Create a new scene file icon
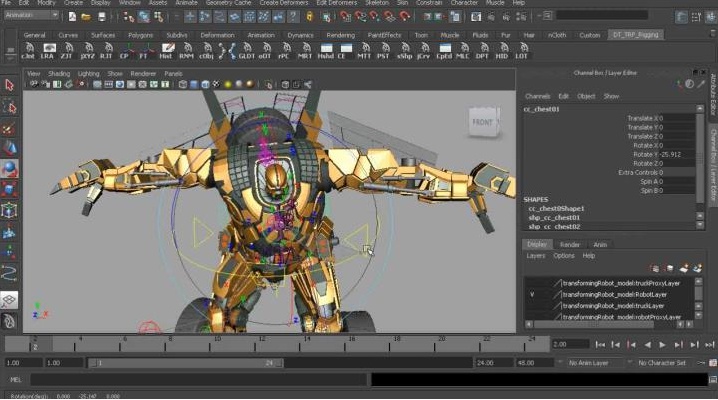Image resolution: width=718 pixels, height=400 pixels. tap(72, 17)
